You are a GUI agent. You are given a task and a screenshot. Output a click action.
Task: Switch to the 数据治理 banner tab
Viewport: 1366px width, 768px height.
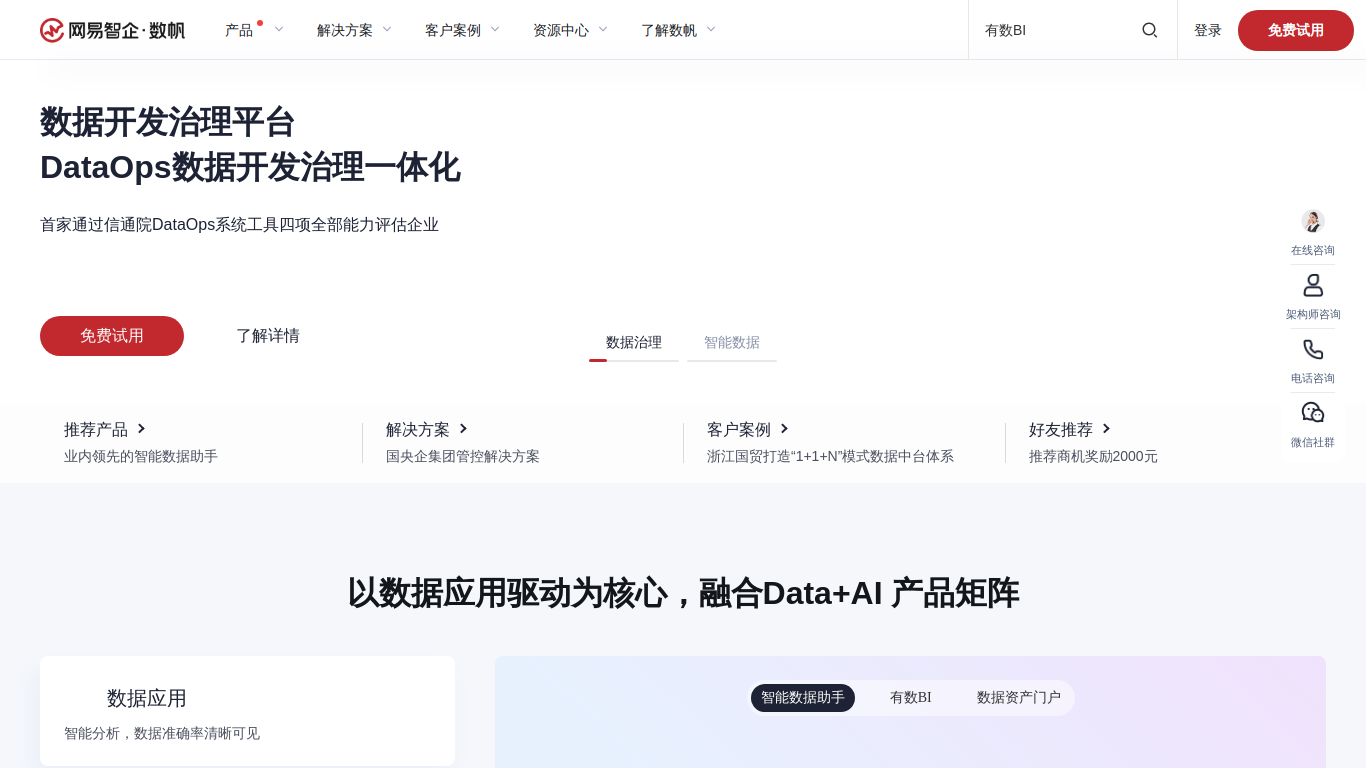(634, 343)
